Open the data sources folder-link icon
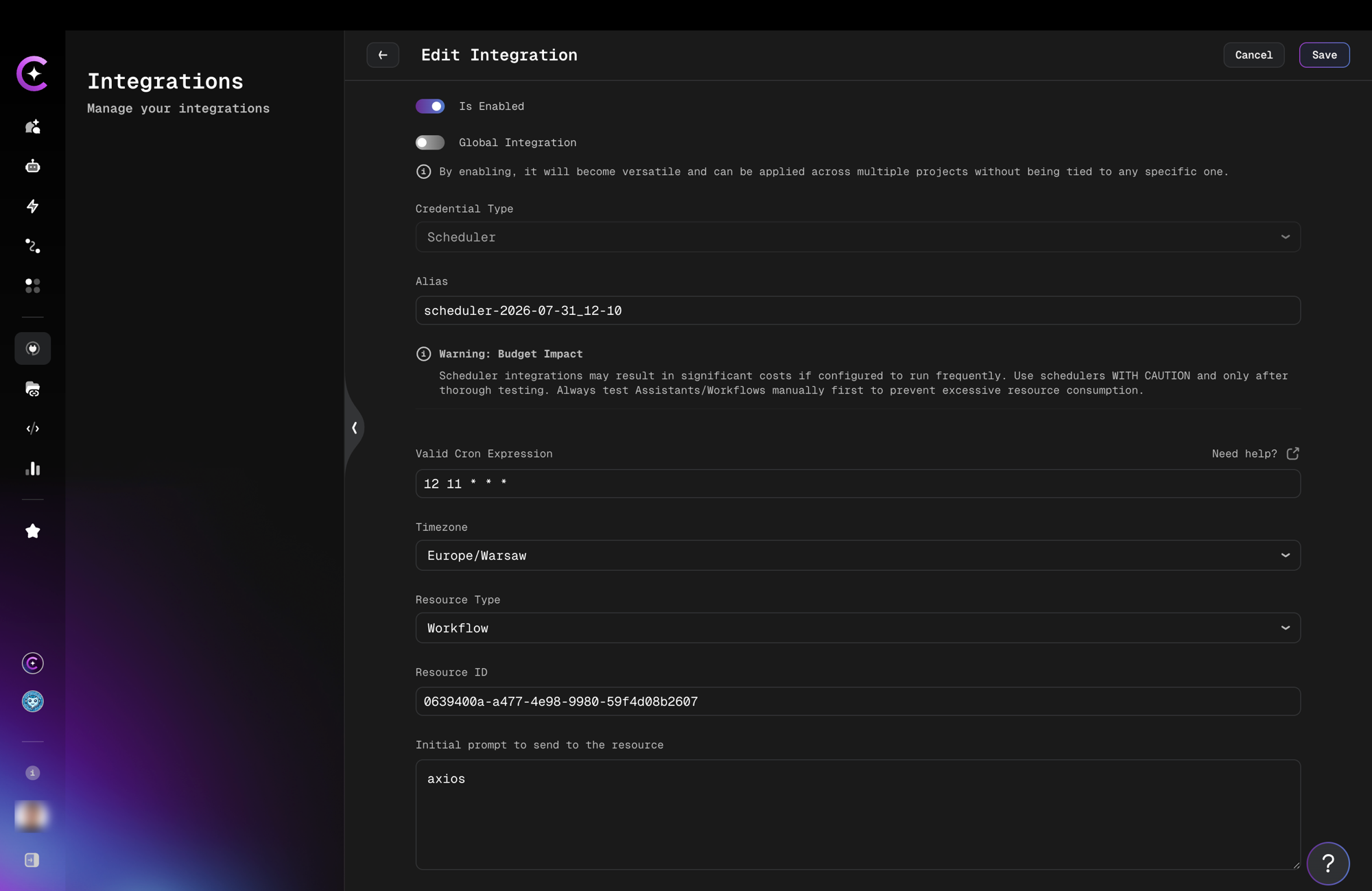This screenshot has height=891, width=1372. pos(32,389)
